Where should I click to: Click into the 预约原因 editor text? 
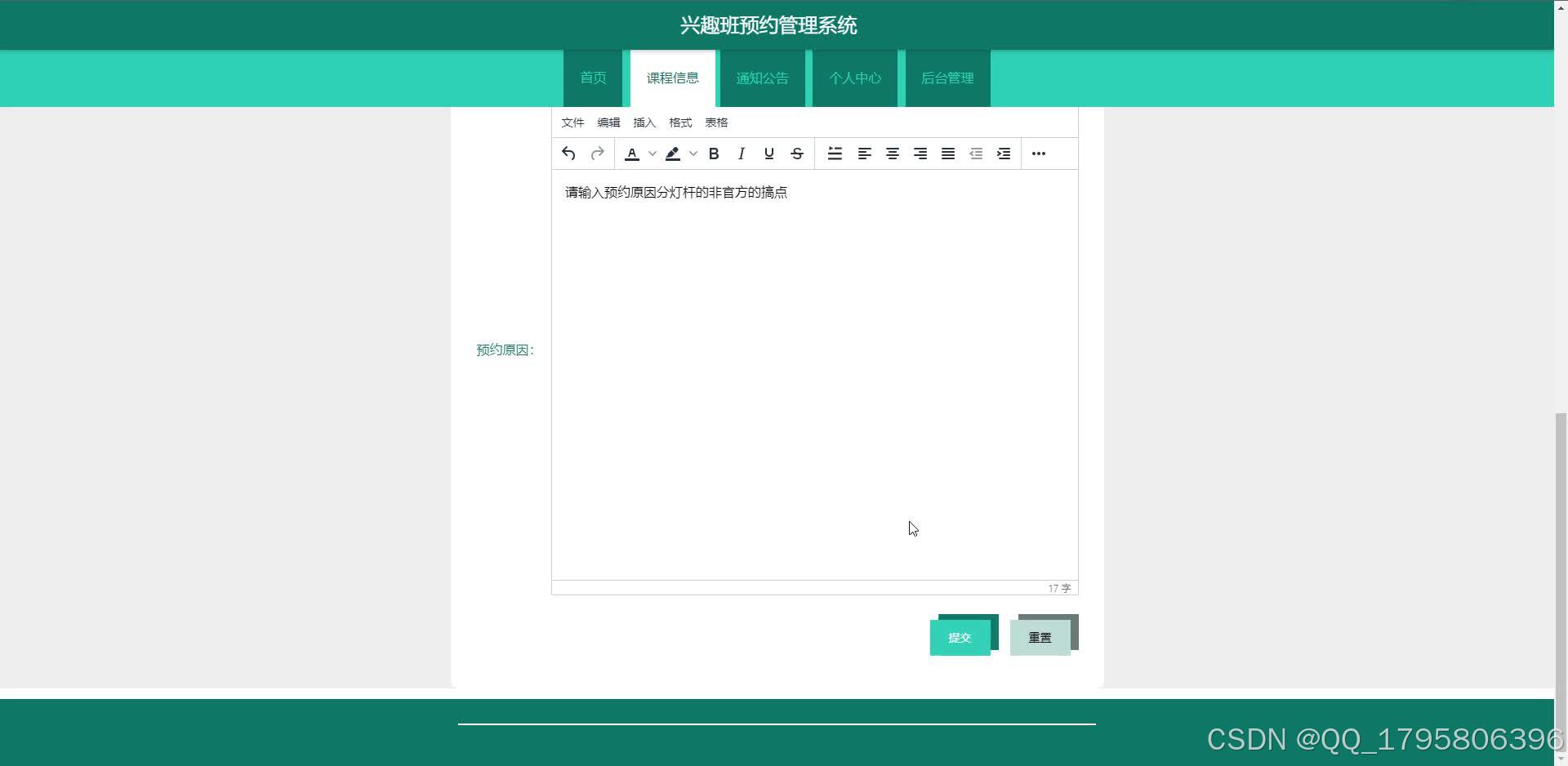pyautogui.click(x=676, y=193)
